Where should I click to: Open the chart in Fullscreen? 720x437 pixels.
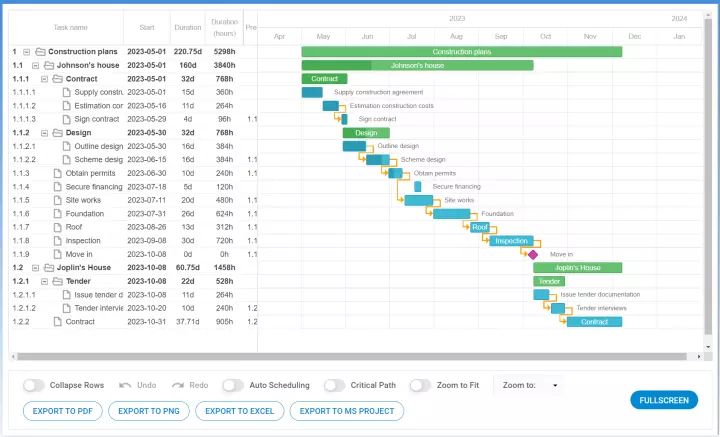(x=664, y=400)
